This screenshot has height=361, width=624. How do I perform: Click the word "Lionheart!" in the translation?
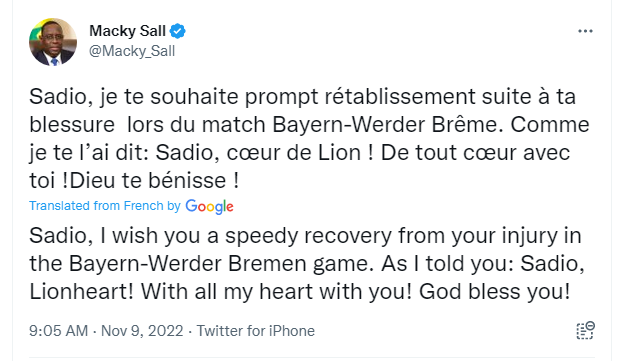82,292
